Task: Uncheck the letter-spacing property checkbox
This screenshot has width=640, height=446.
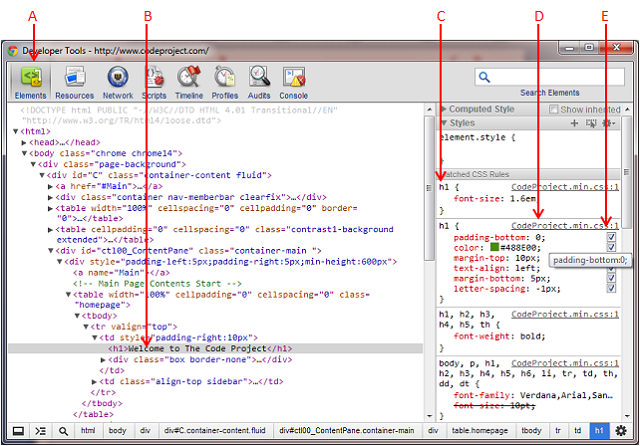Action: [611, 288]
